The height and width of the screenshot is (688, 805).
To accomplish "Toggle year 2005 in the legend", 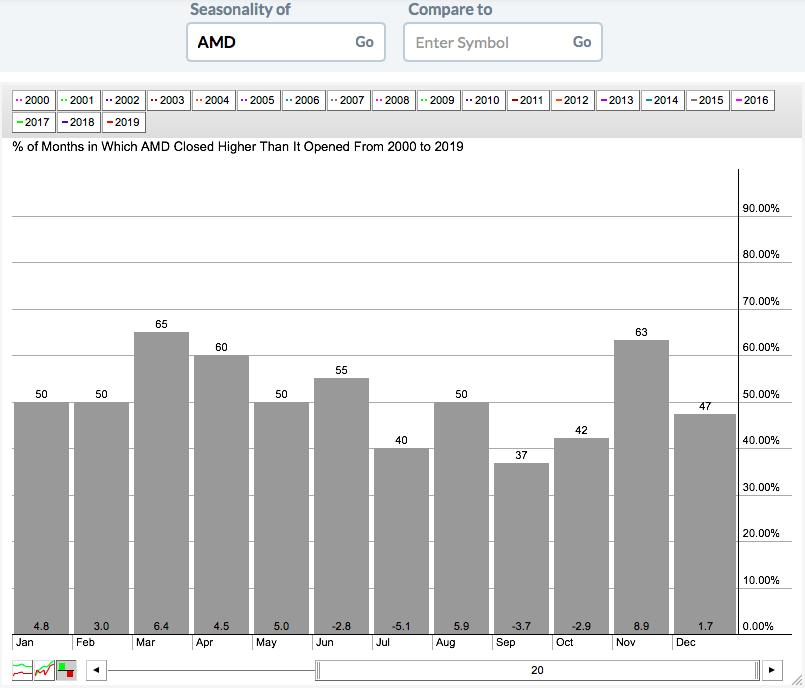I will point(258,100).
